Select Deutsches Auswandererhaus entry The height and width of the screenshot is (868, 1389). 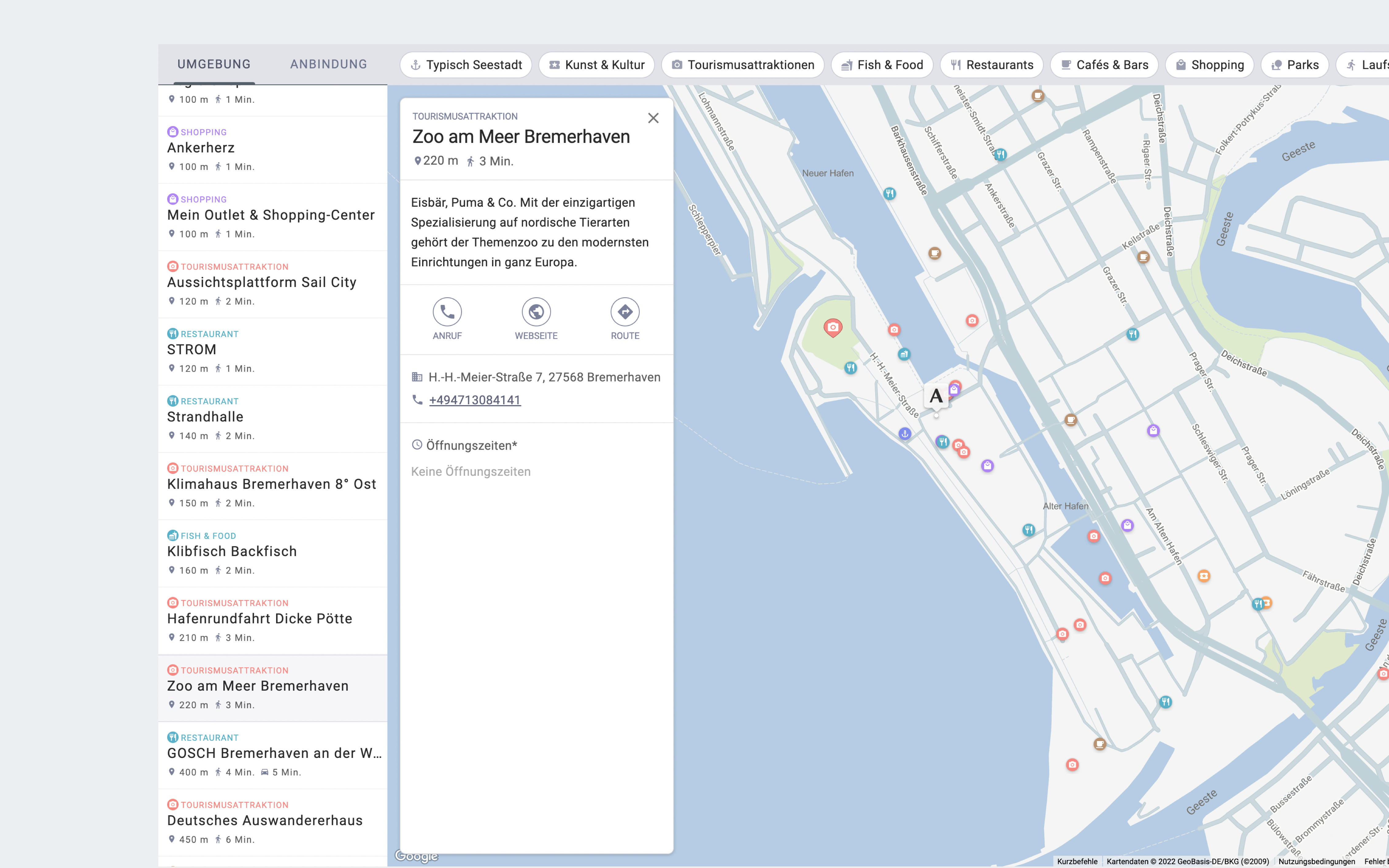point(273,822)
